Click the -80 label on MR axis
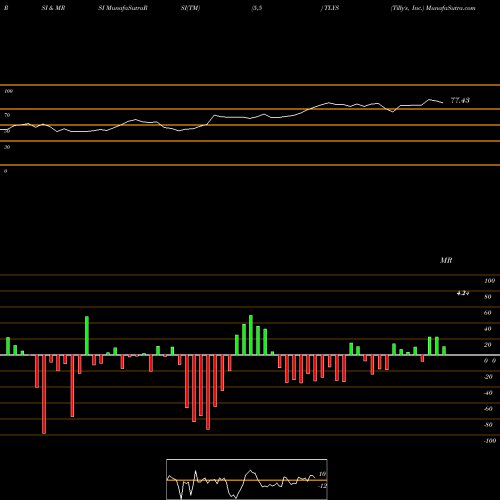The image size is (500, 500). tap(488, 425)
